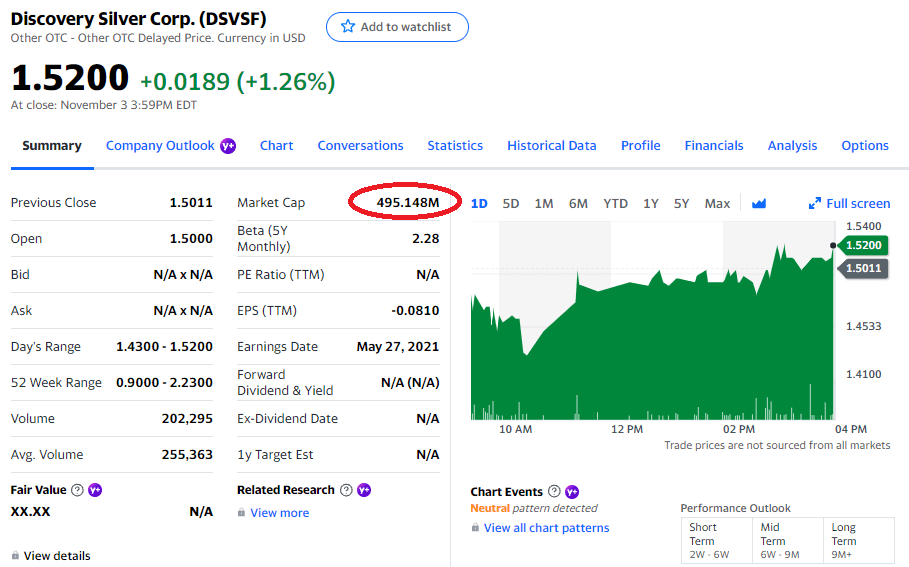Viewport: 909px width, 567px height.
Task: Select the 5D chart range
Action: 511,203
